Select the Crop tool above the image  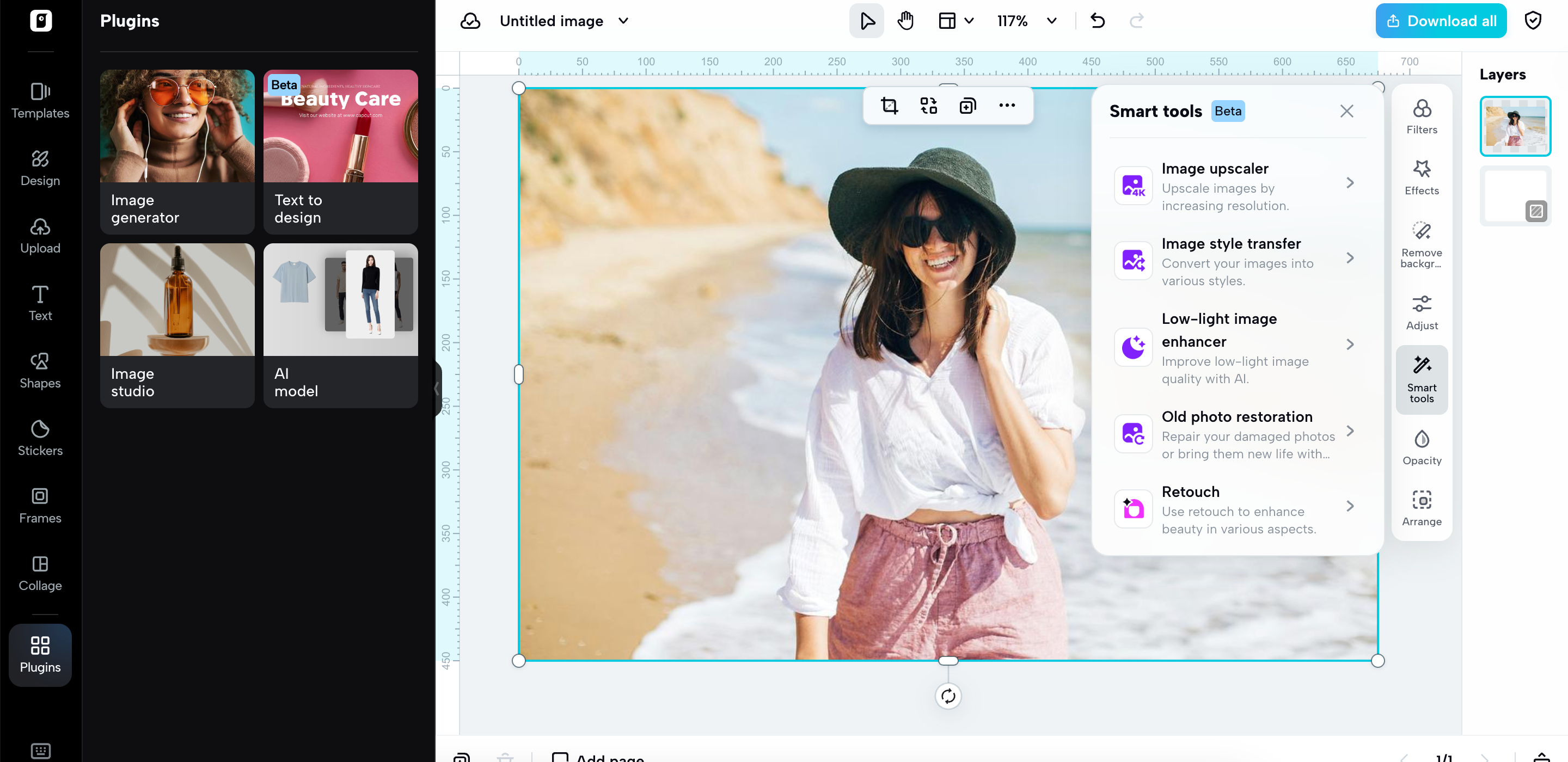click(889, 105)
